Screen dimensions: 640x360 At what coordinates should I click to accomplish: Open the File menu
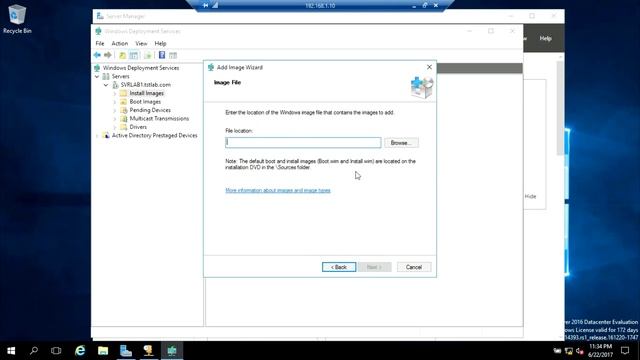tap(100, 43)
